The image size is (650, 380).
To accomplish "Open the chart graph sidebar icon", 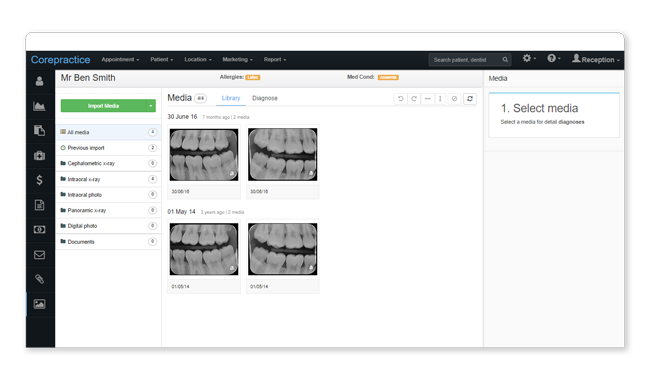I will click(39, 106).
